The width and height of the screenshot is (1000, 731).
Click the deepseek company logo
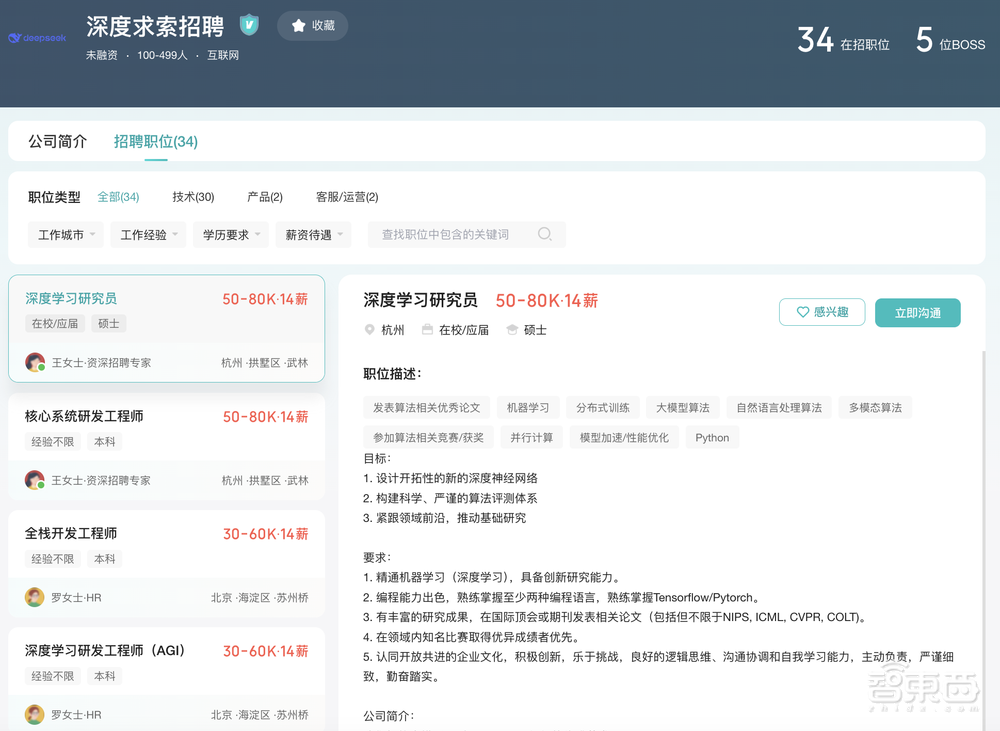click(37, 36)
